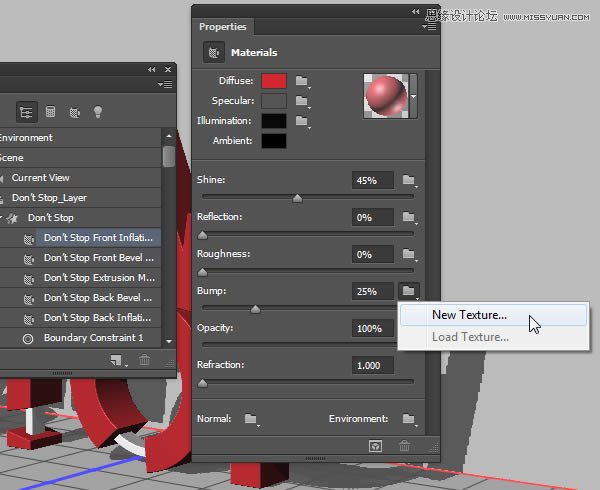Select Don't Stop Back Inflation material
Screen dimensions: 600x490
80,317
